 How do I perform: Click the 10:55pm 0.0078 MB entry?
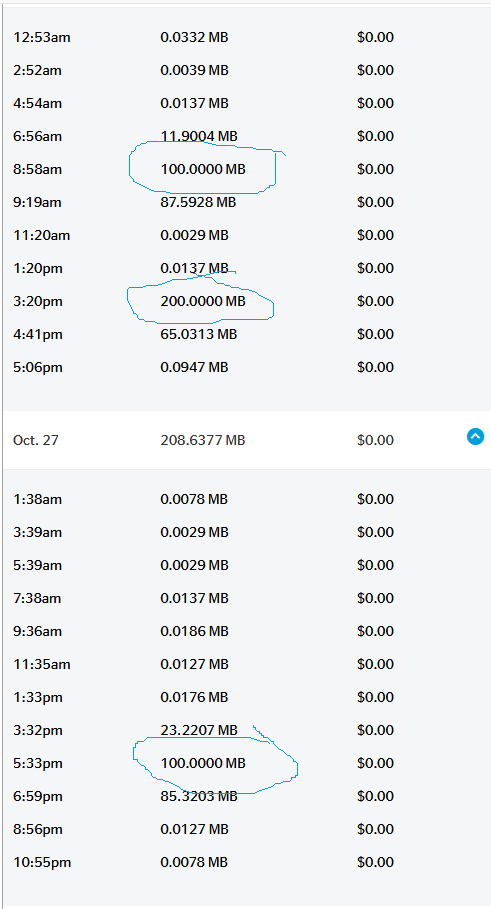point(194,863)
